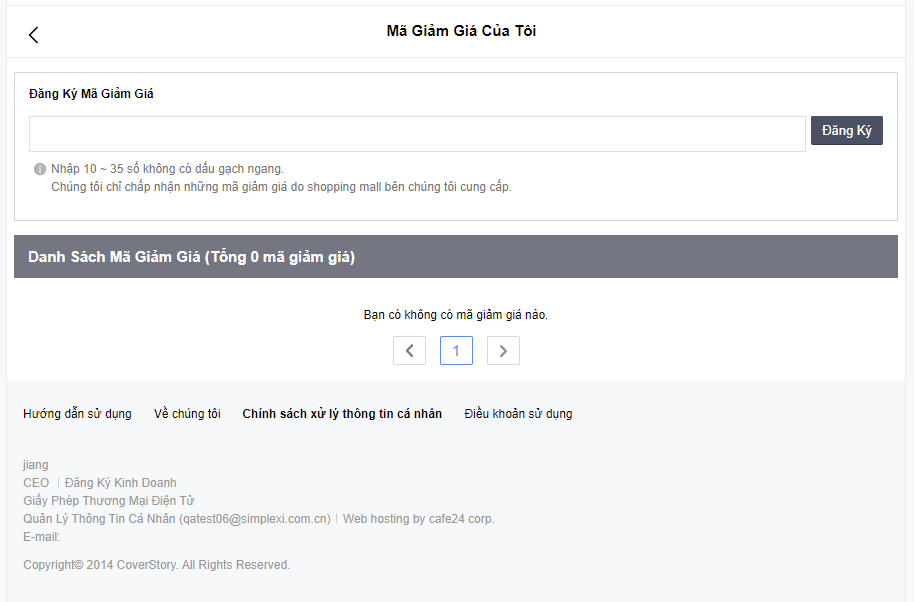Click the Đăng Ký Mã Giảm Giá section label
Viewport: 914px width, 602px height.
point(91,94)
